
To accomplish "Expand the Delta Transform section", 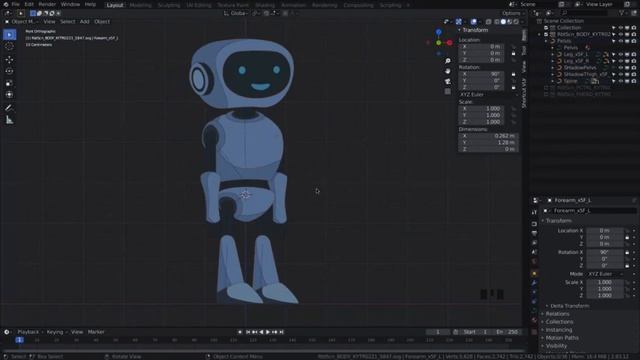I will [569, 306].
